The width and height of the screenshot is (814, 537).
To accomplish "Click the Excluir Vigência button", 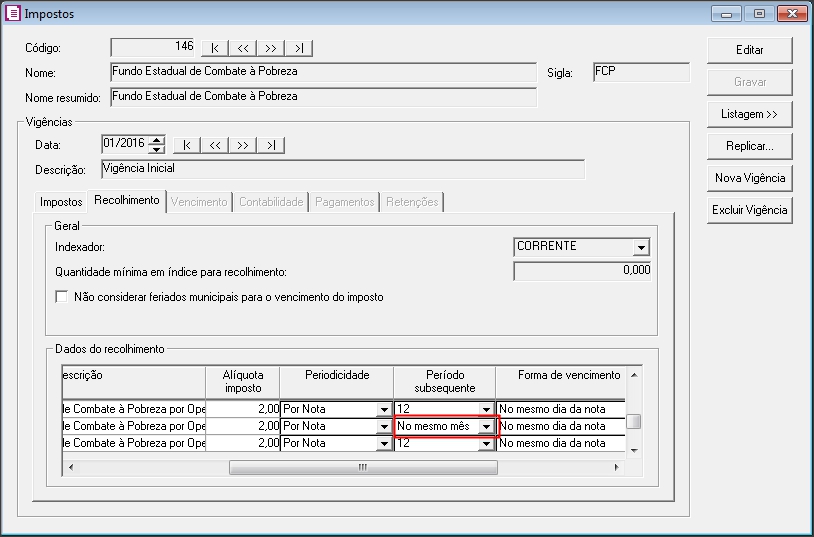I will (x=749, y=210).
